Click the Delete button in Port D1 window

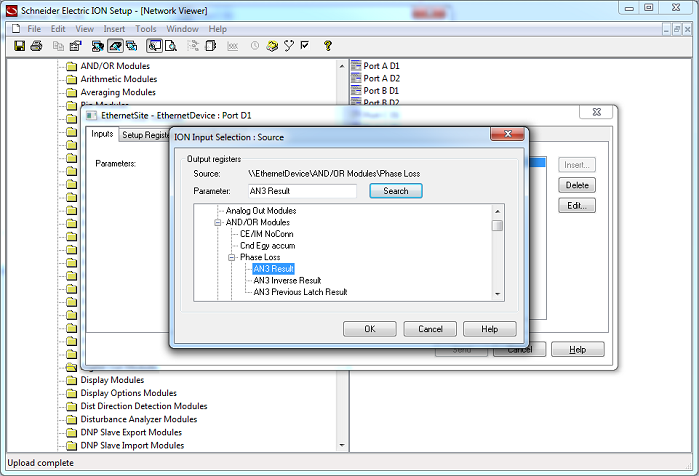coord(577,185)
